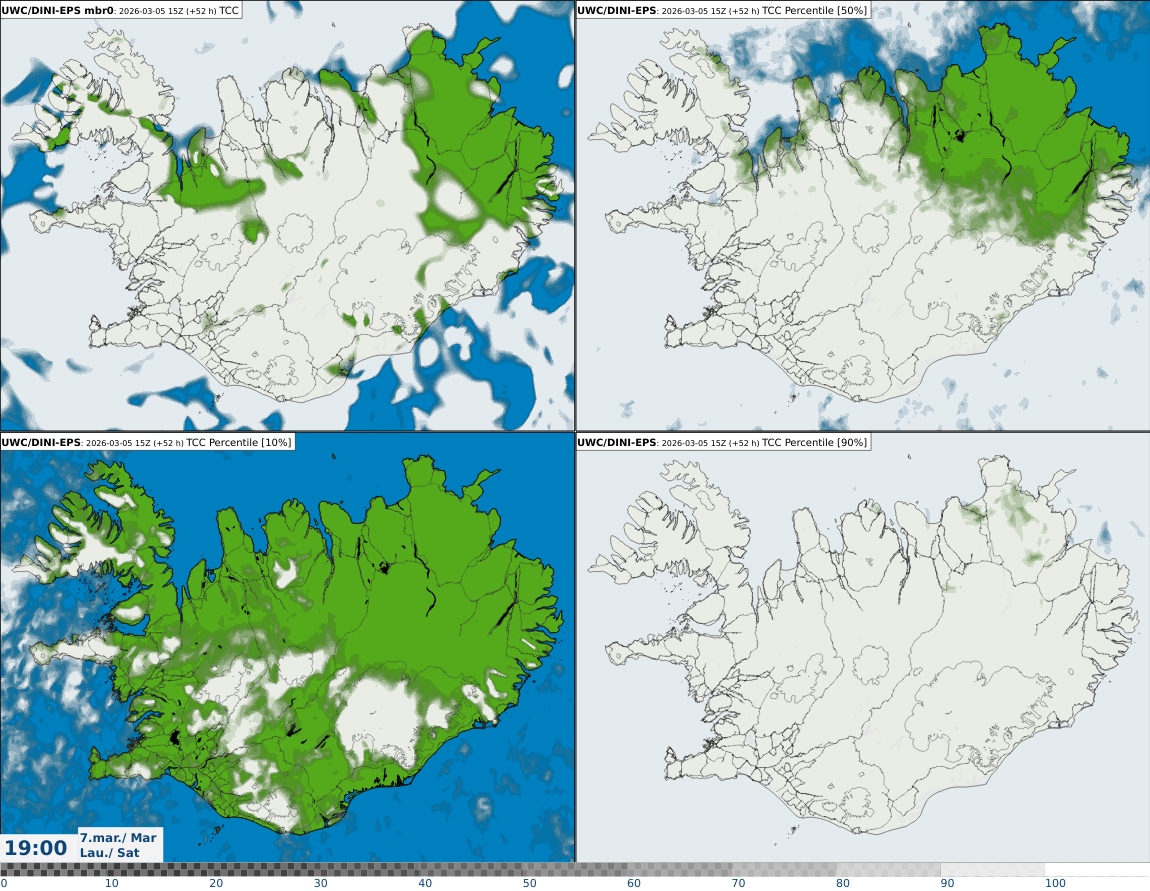1150x891 pixels.
Task: Click the 10 tick label on the scale
Action: 111,883
